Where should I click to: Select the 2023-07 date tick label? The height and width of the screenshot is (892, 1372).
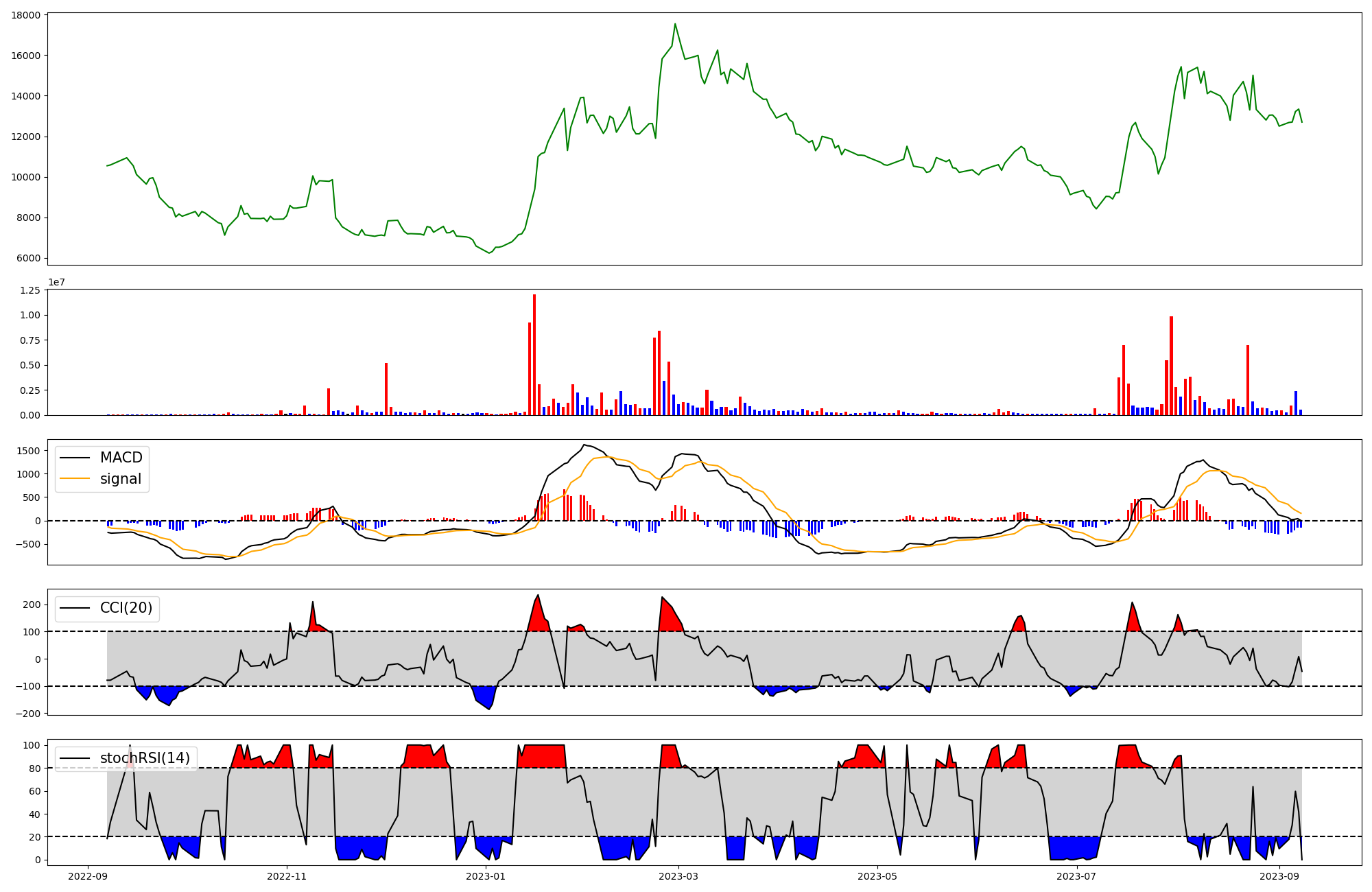point(1076,876)
